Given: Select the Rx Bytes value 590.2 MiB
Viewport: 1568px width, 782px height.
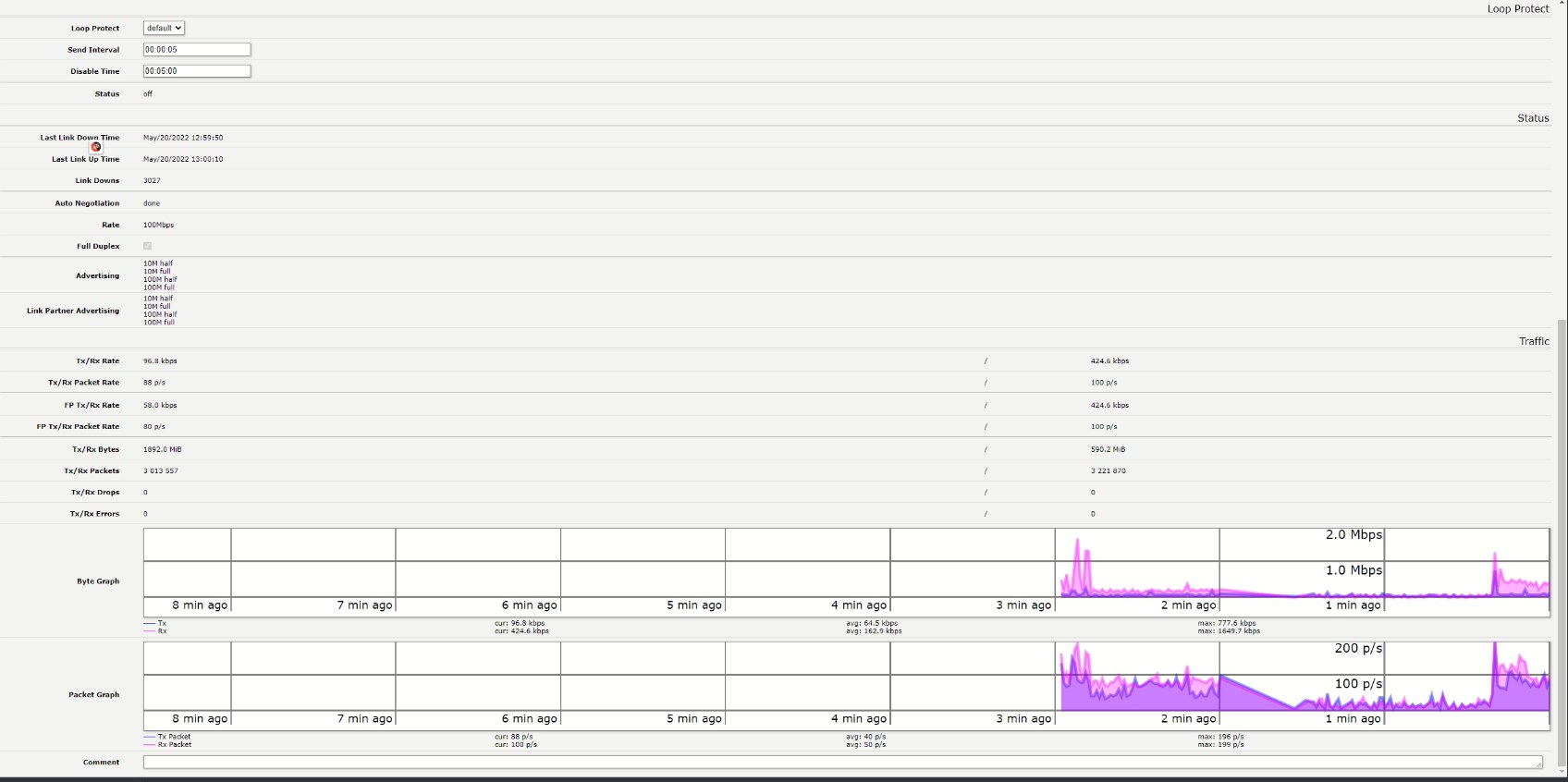Looking at the screenshot, I should [1108, 450].
